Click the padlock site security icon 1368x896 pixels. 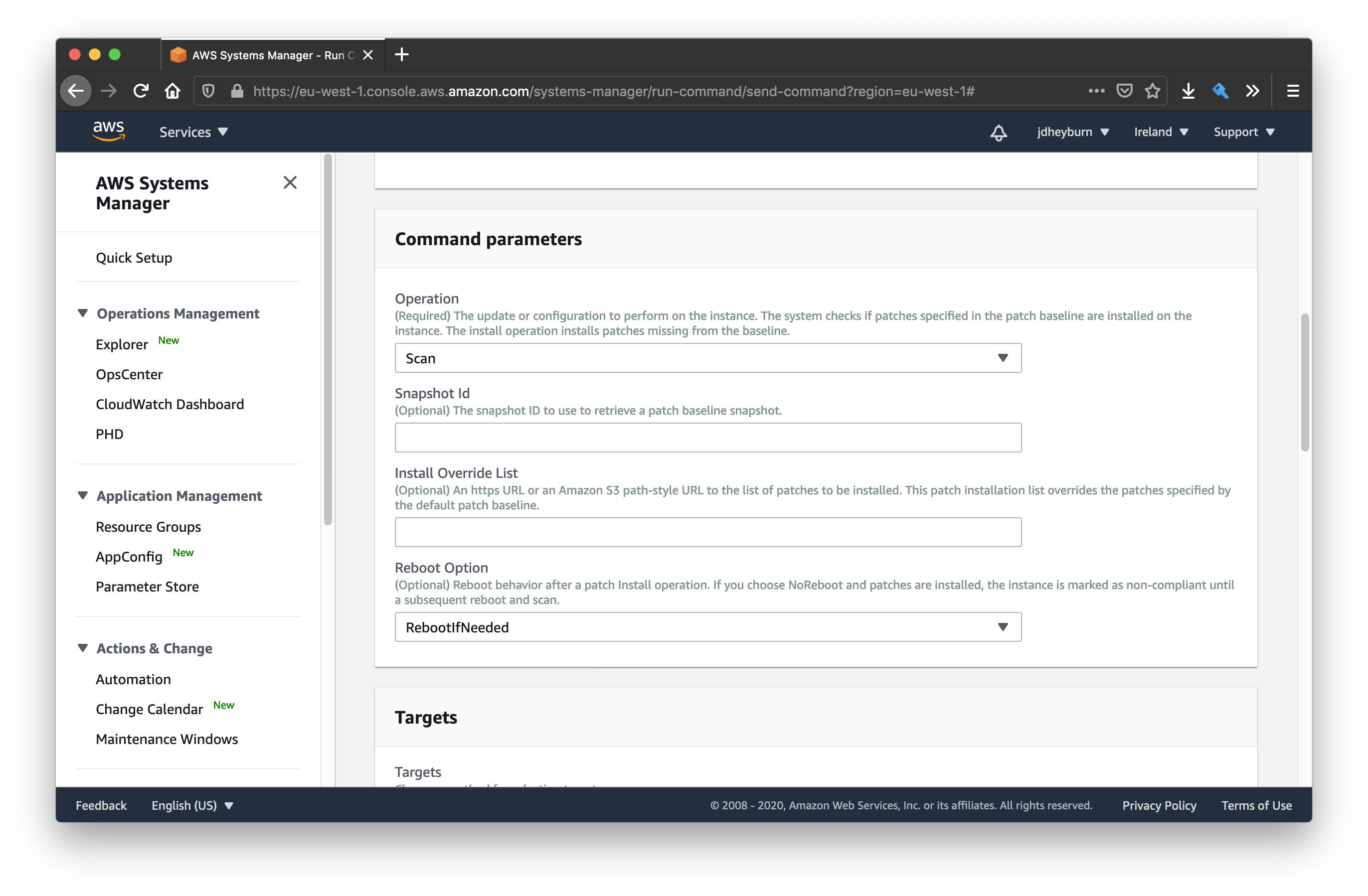point(237,91)
